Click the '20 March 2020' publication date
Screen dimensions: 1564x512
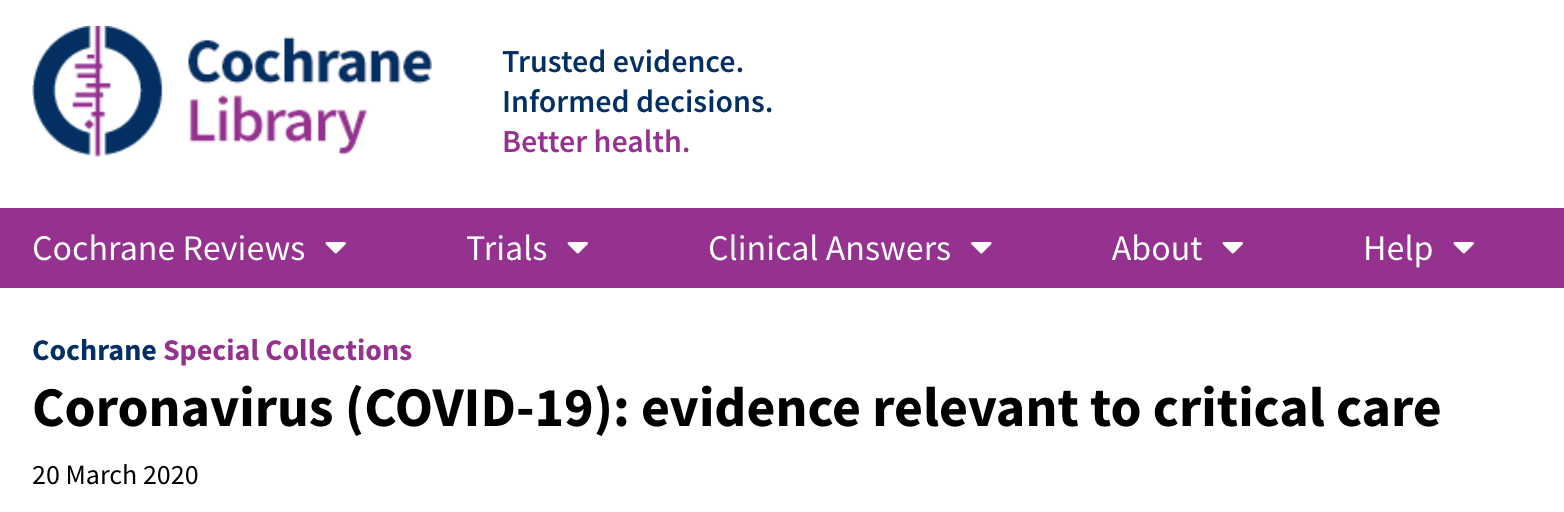click(115, 475)
